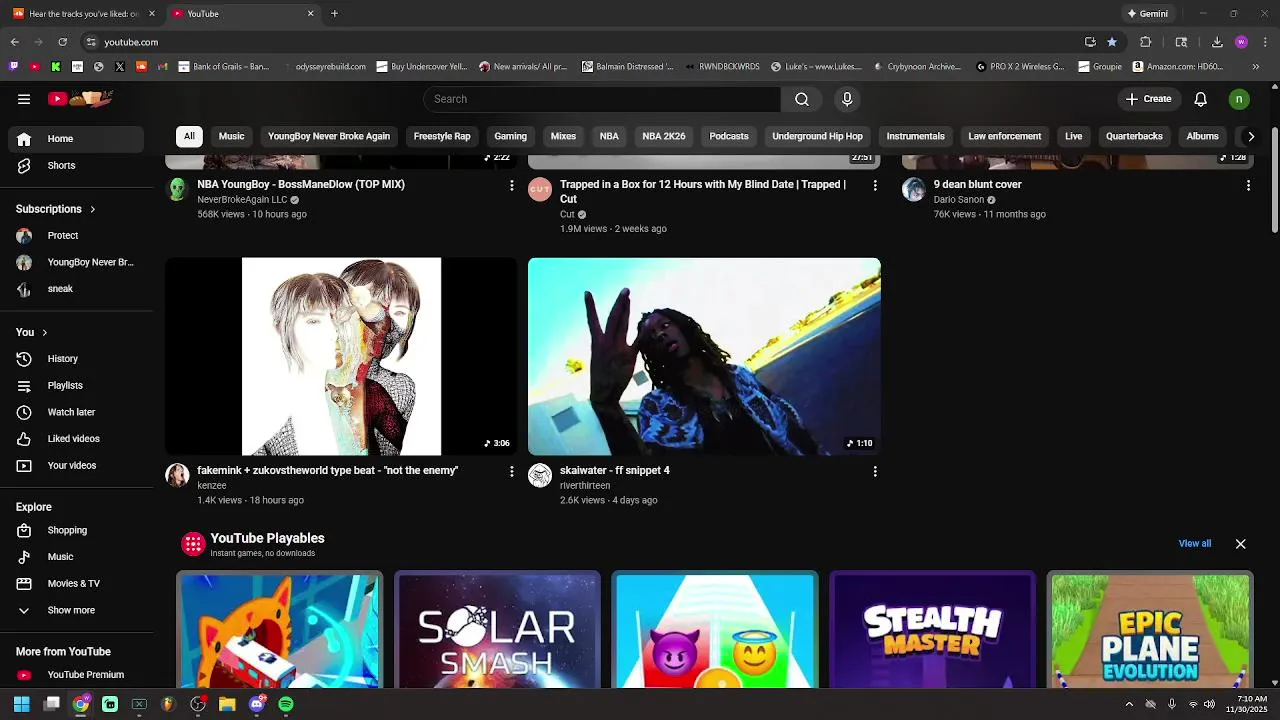Open Movies & TV under Explore

77,583
